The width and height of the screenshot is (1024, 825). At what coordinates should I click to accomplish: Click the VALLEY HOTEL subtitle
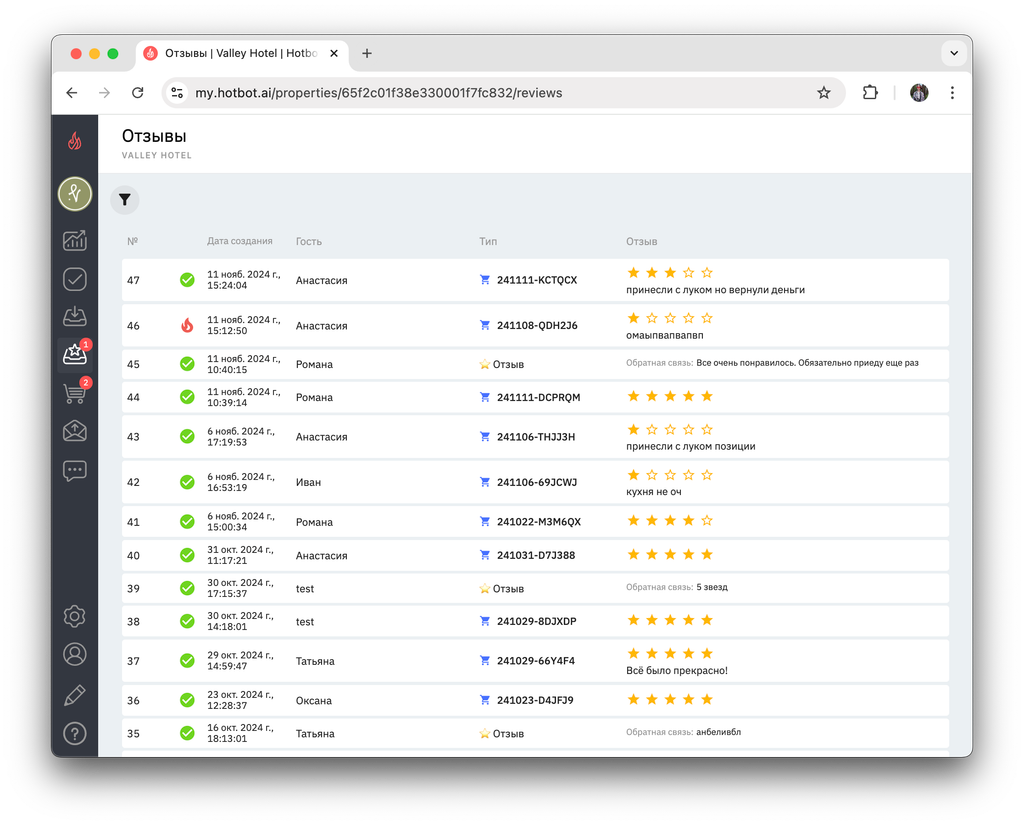[157, 155]
